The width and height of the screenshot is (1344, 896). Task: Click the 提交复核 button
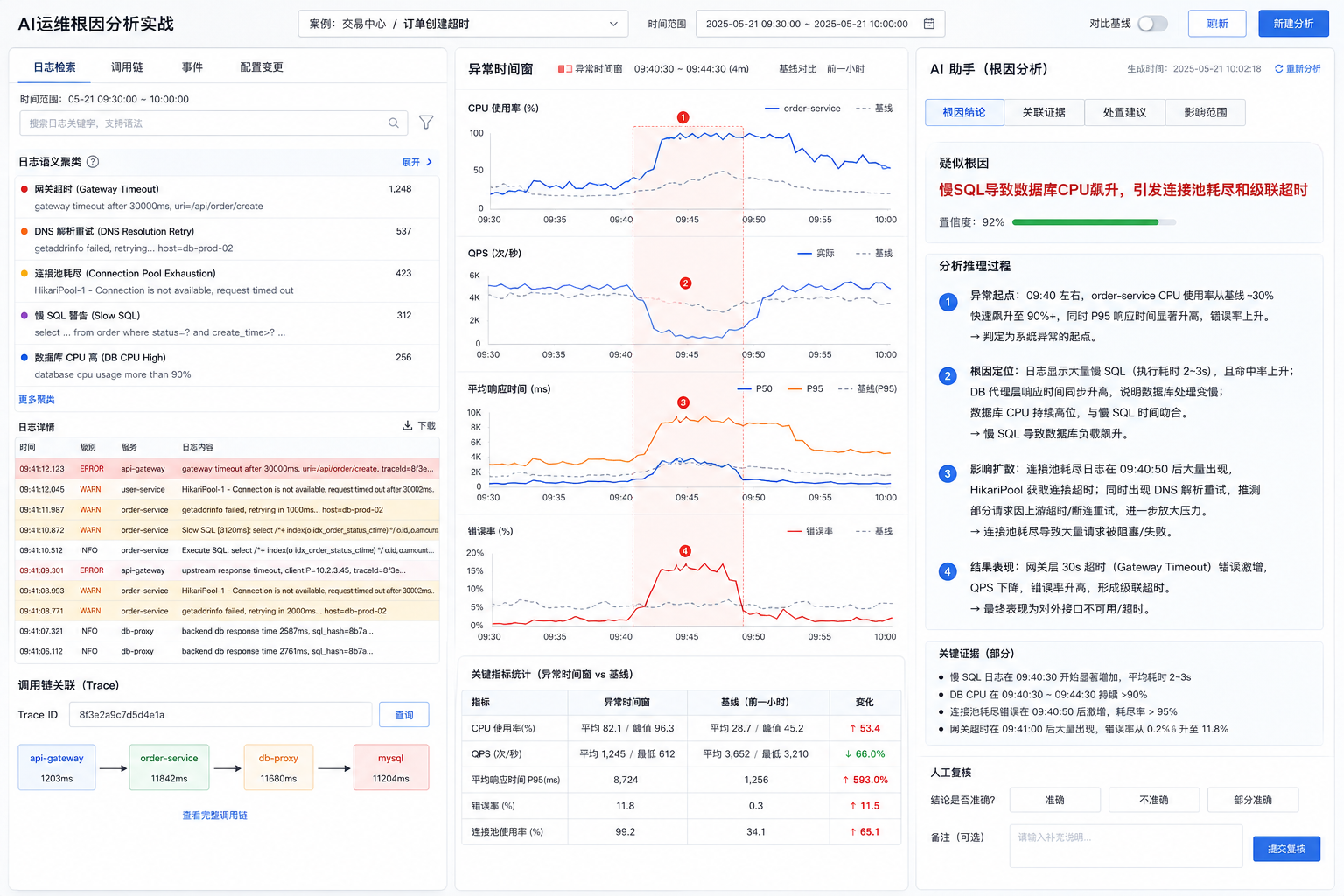click(1286, 849)
